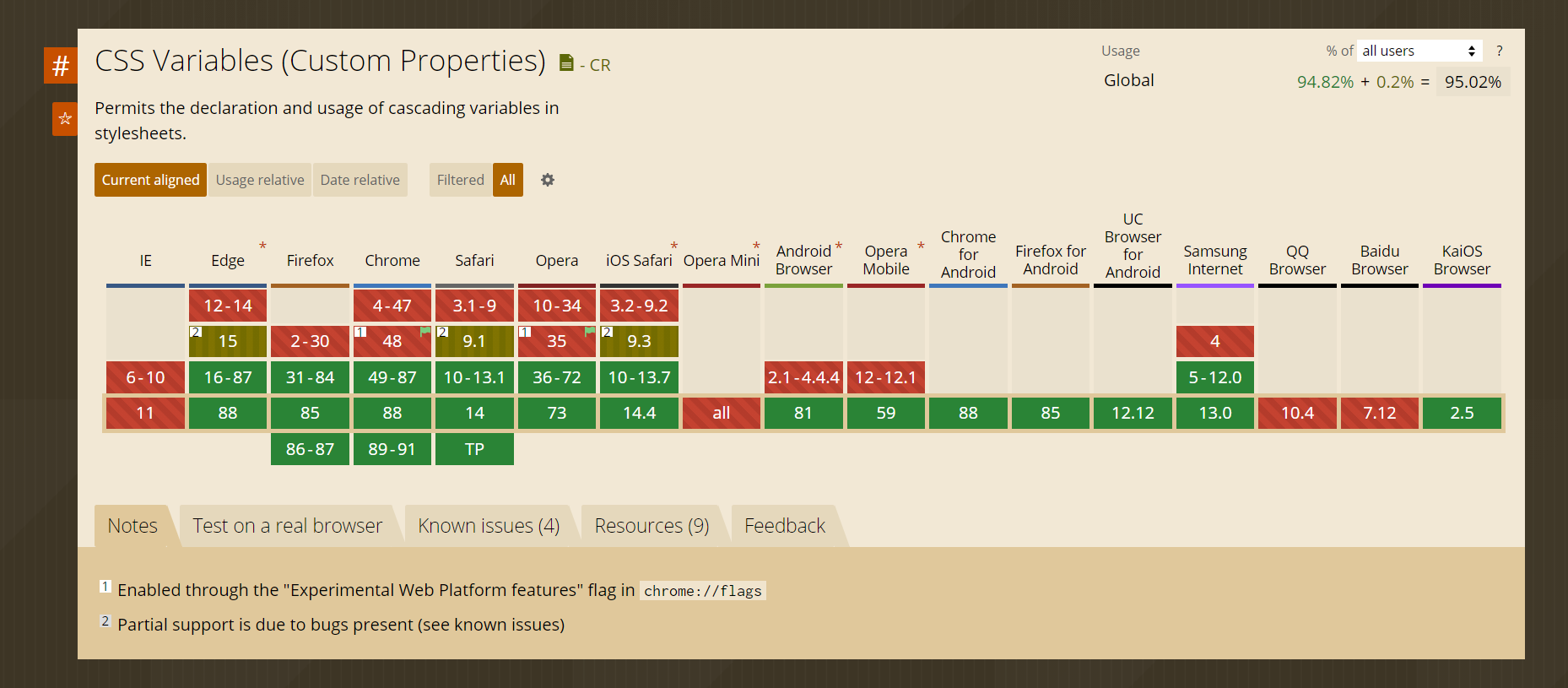The width and height of the screenshot is (1568, 688).
Task: Click the green flag on Chrome 48
Action: click(x=425, y=332)
